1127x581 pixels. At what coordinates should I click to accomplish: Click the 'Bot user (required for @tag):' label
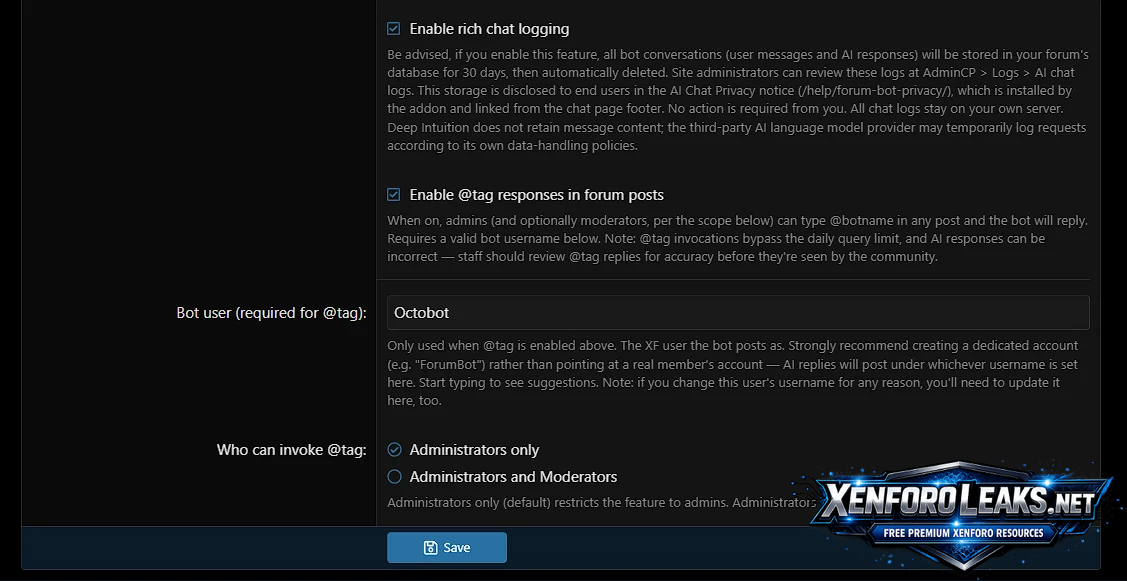pos(271,313)
